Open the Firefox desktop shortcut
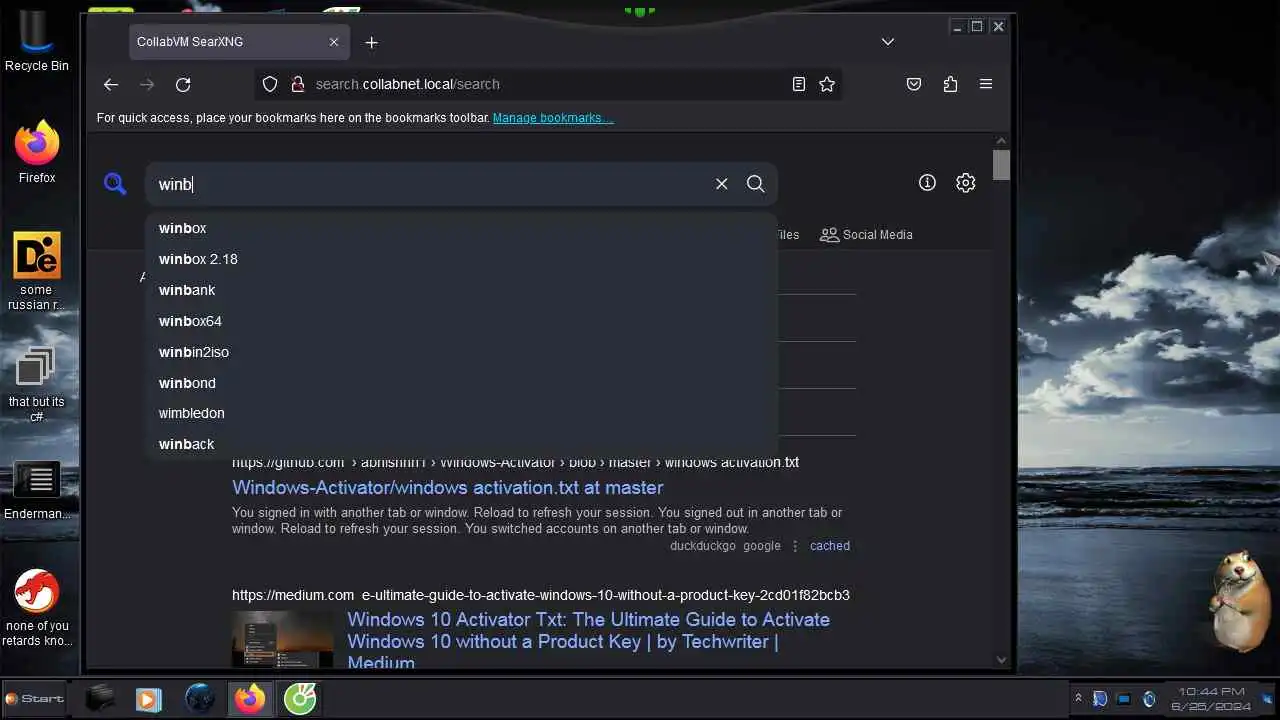The height and width of the screenshot is (720, 1280). 37,152
